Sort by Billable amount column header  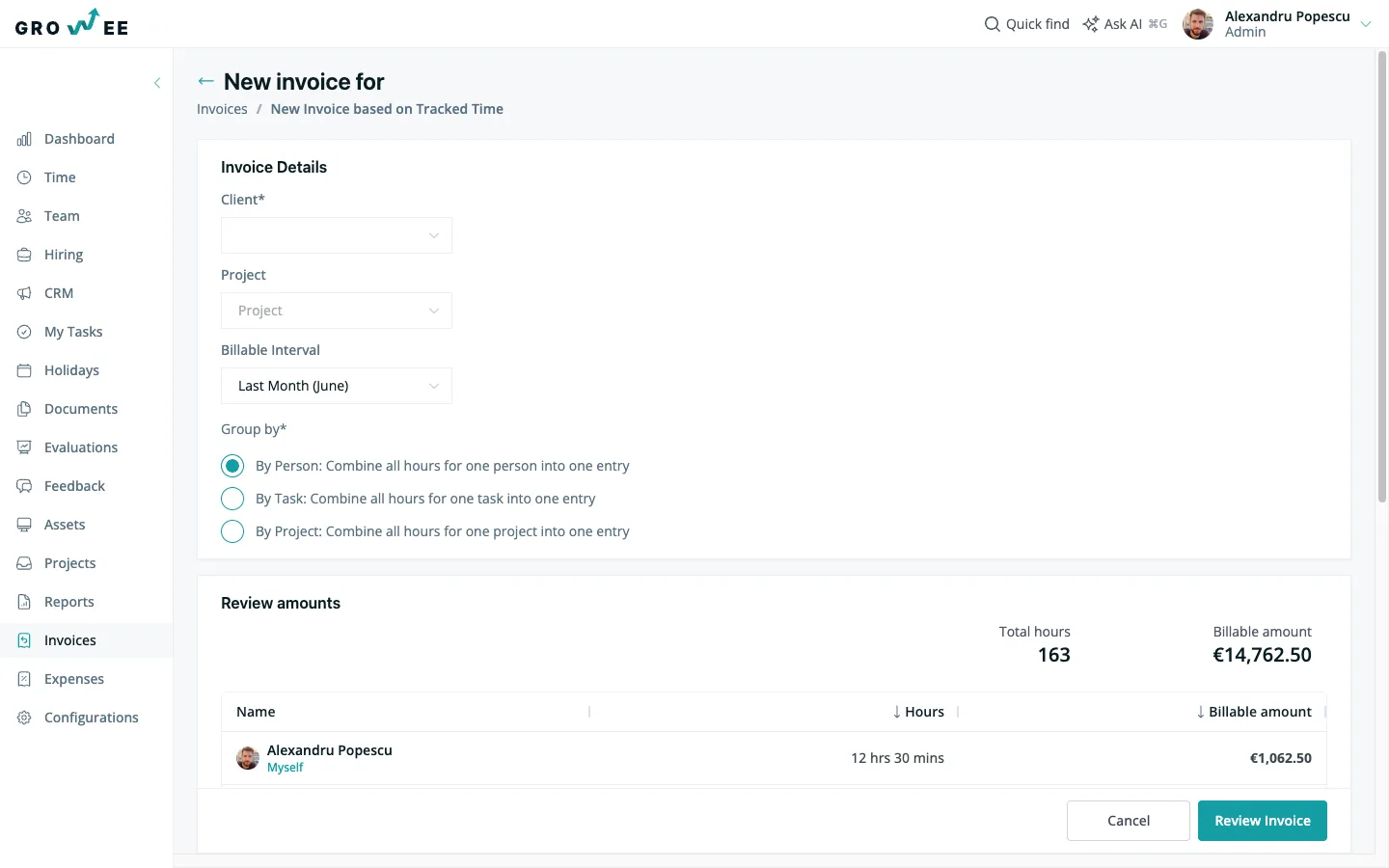[1254, 712]
